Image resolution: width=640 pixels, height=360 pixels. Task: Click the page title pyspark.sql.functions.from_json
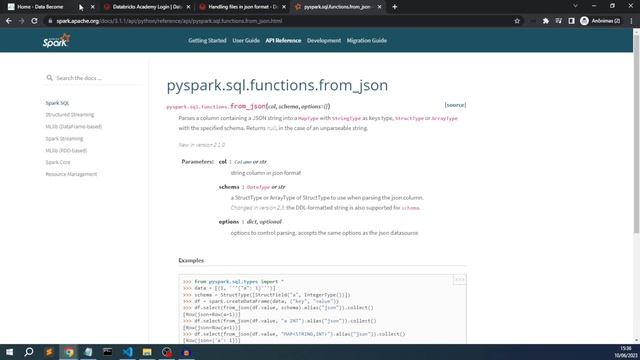277,85
